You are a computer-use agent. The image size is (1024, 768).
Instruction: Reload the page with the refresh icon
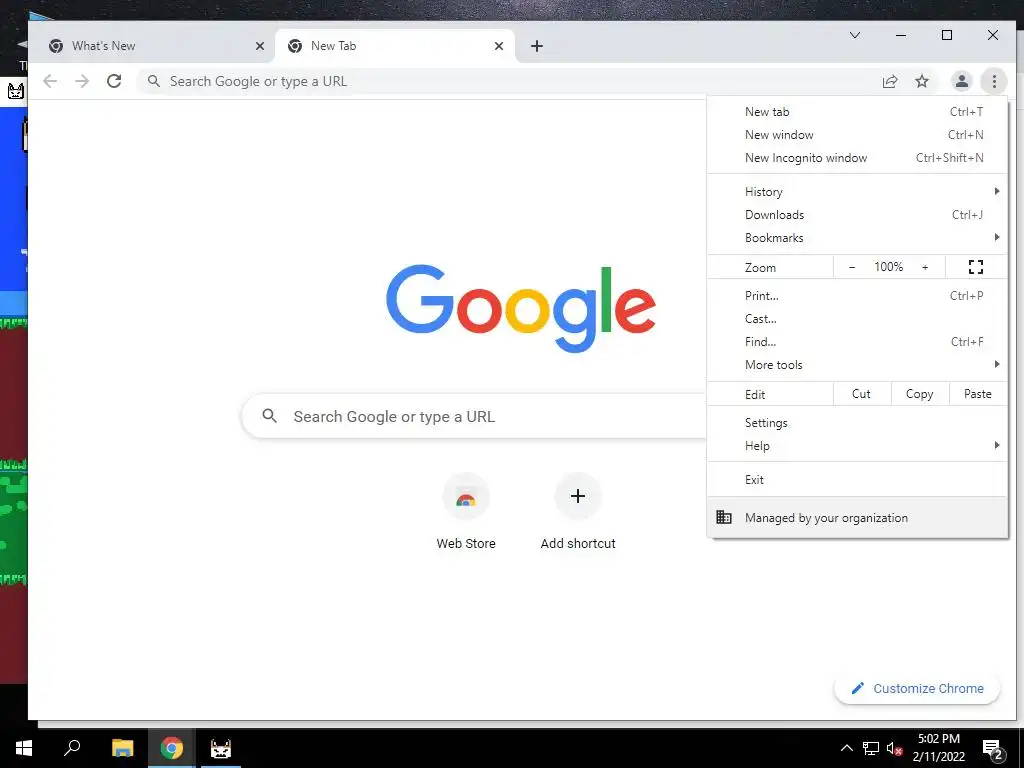click(x=114, y=81)
